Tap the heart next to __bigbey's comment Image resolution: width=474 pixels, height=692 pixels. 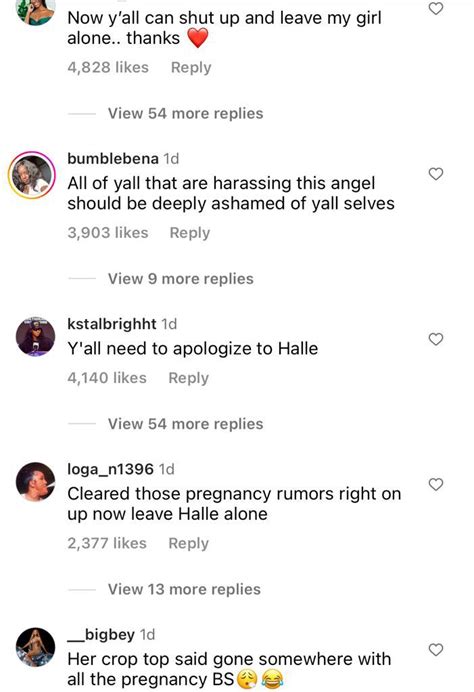click(x=436, y=650)
